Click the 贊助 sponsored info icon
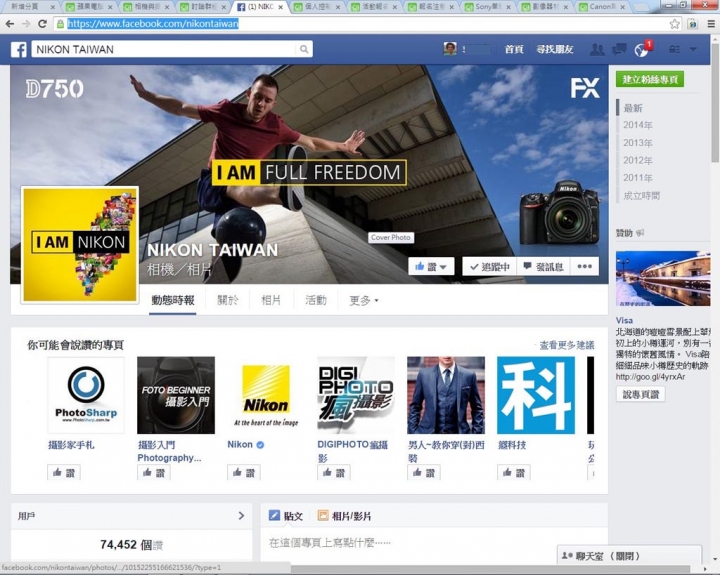 tap(641, 233)
